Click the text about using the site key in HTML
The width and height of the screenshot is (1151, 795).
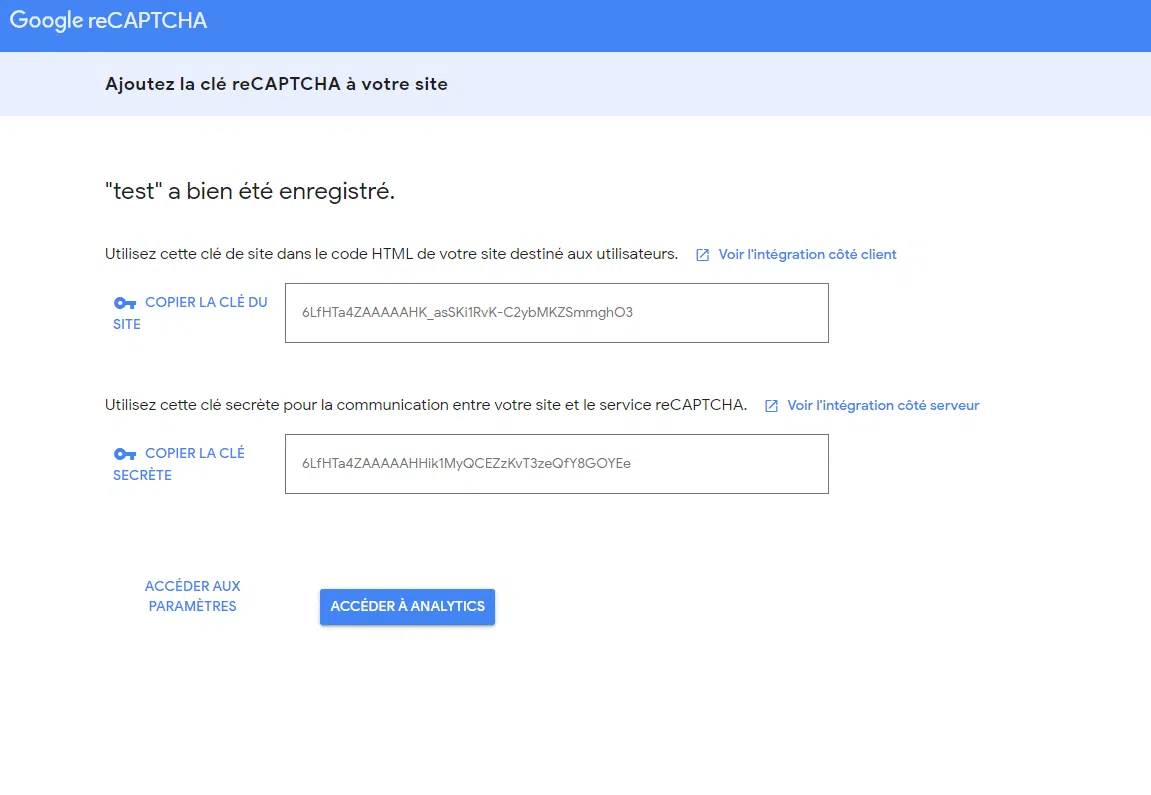pos(391,254)
